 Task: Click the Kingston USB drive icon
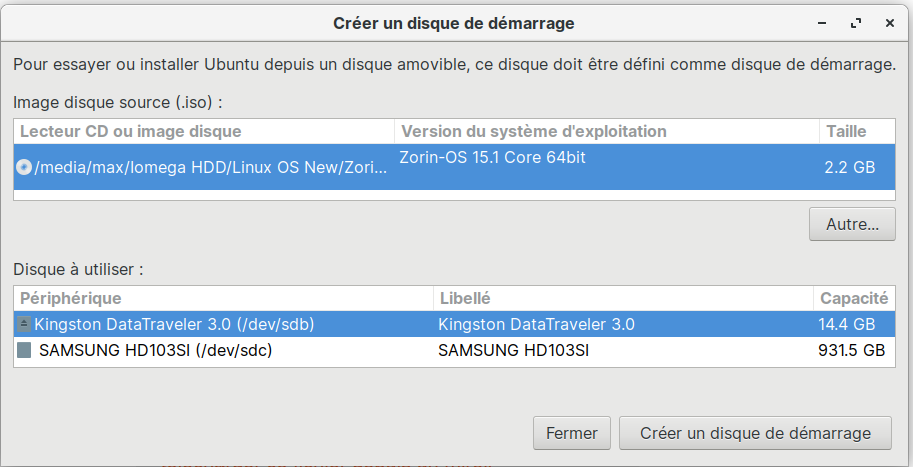[x=24, y=324]
